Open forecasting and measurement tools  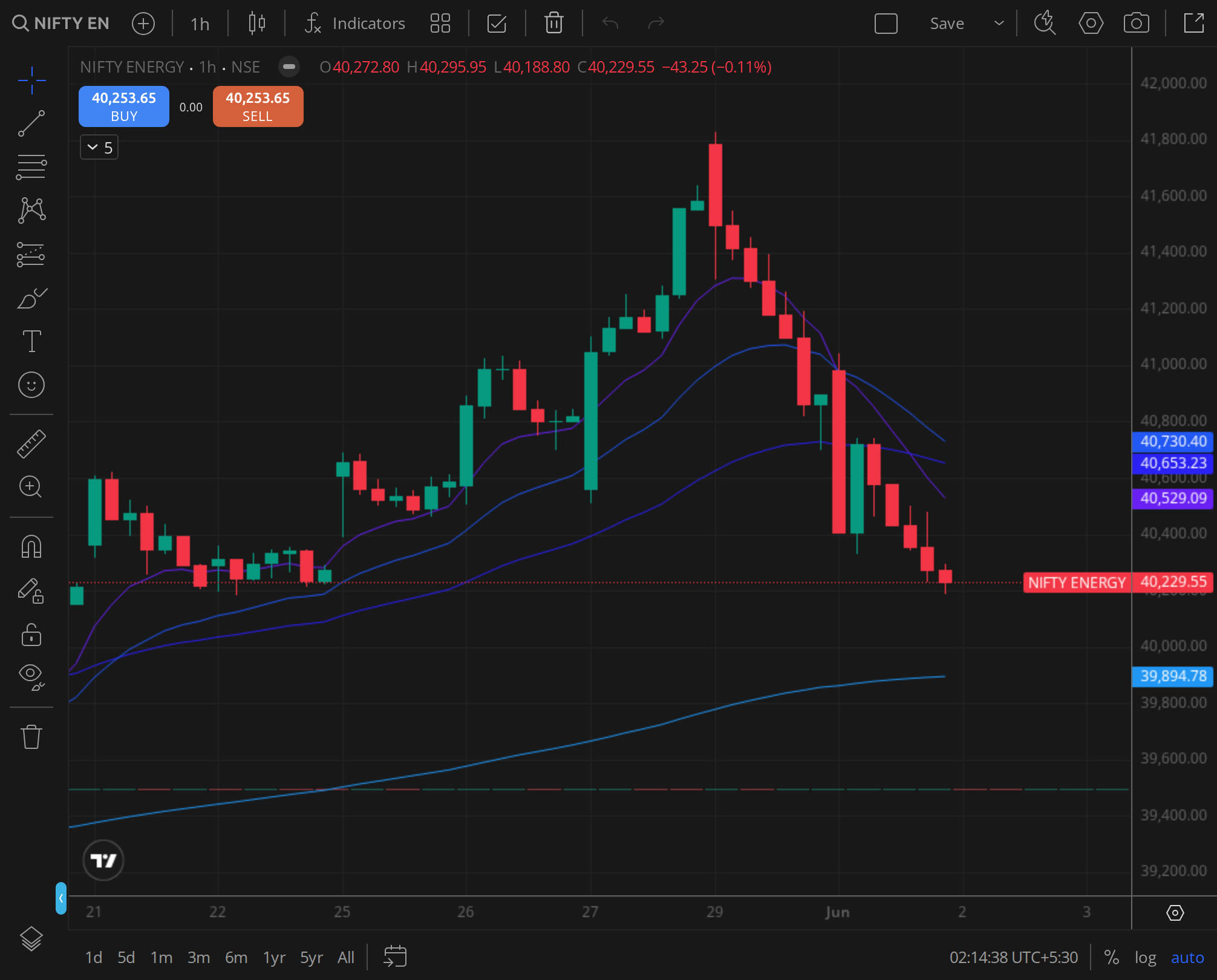click(31, 254)
